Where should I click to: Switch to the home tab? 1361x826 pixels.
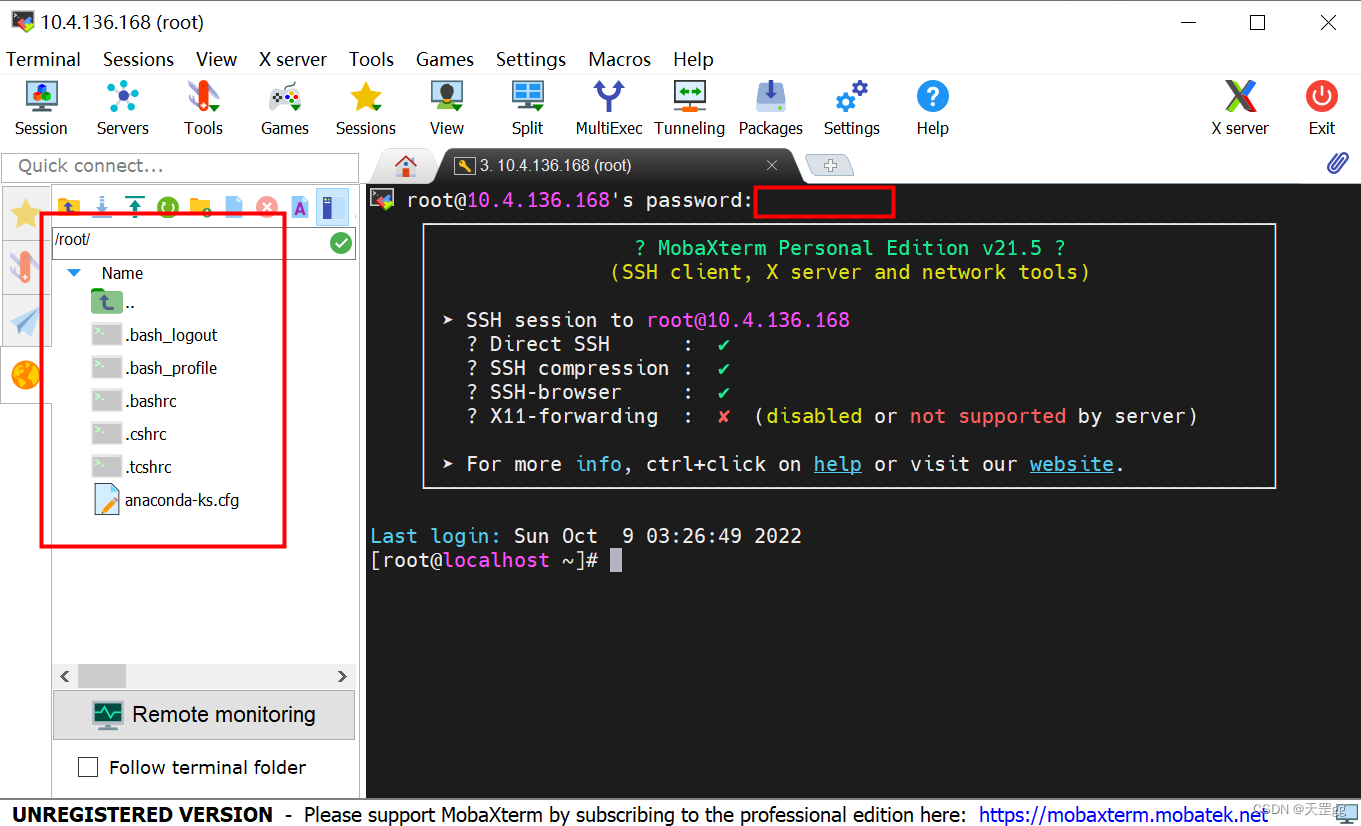(405, 165)
